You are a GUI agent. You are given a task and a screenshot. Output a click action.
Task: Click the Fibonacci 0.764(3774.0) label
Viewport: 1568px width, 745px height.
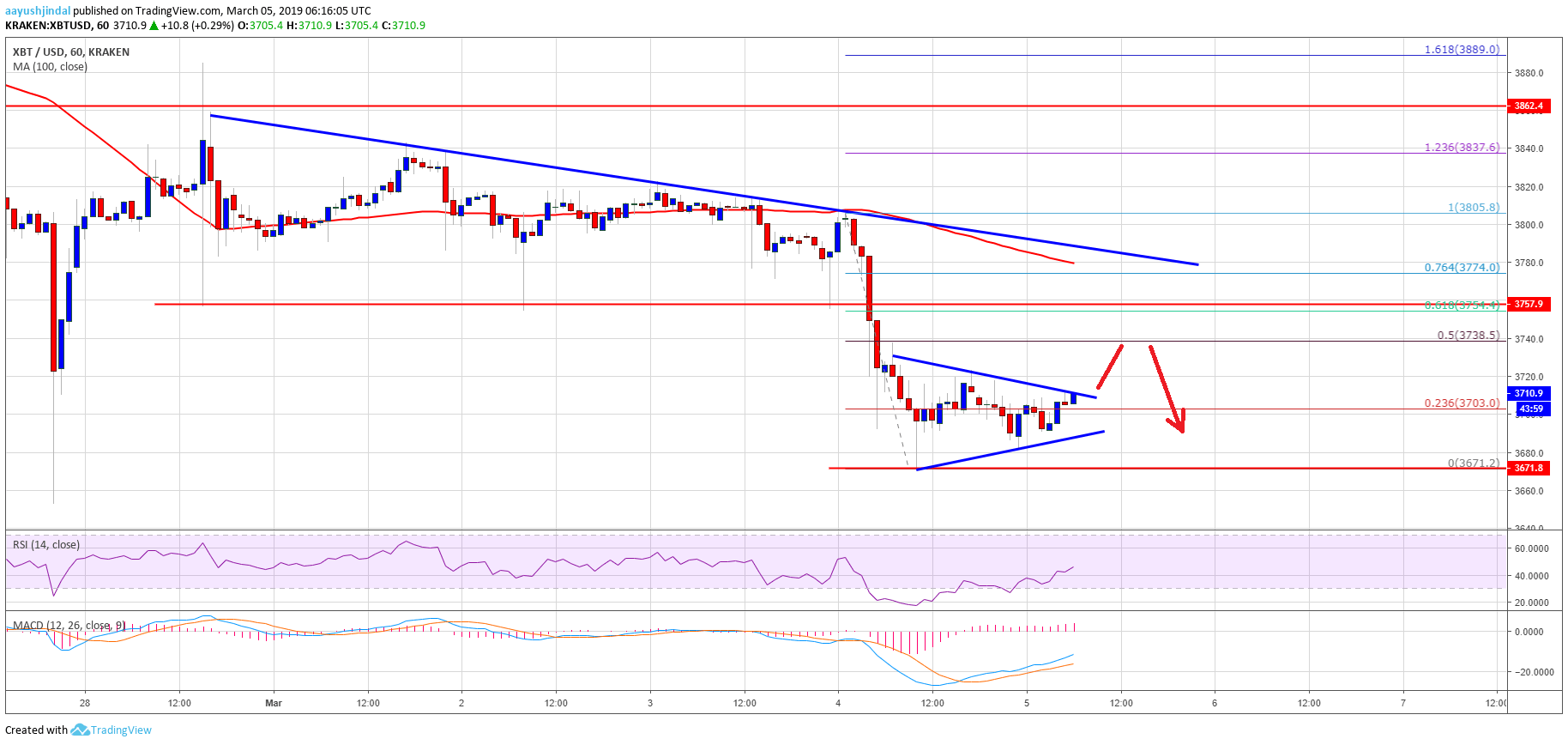click(1462, 268)
